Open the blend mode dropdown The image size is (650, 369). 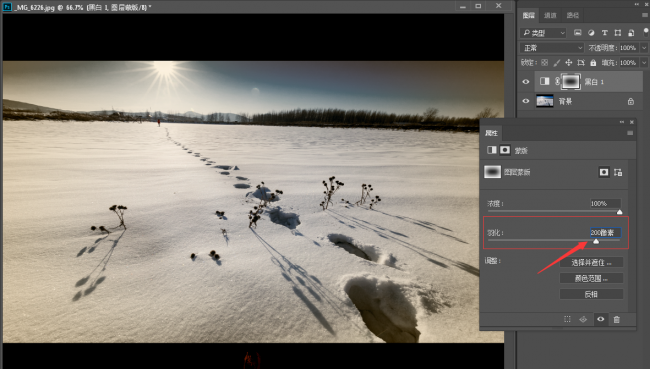click(x=552, y=48)
